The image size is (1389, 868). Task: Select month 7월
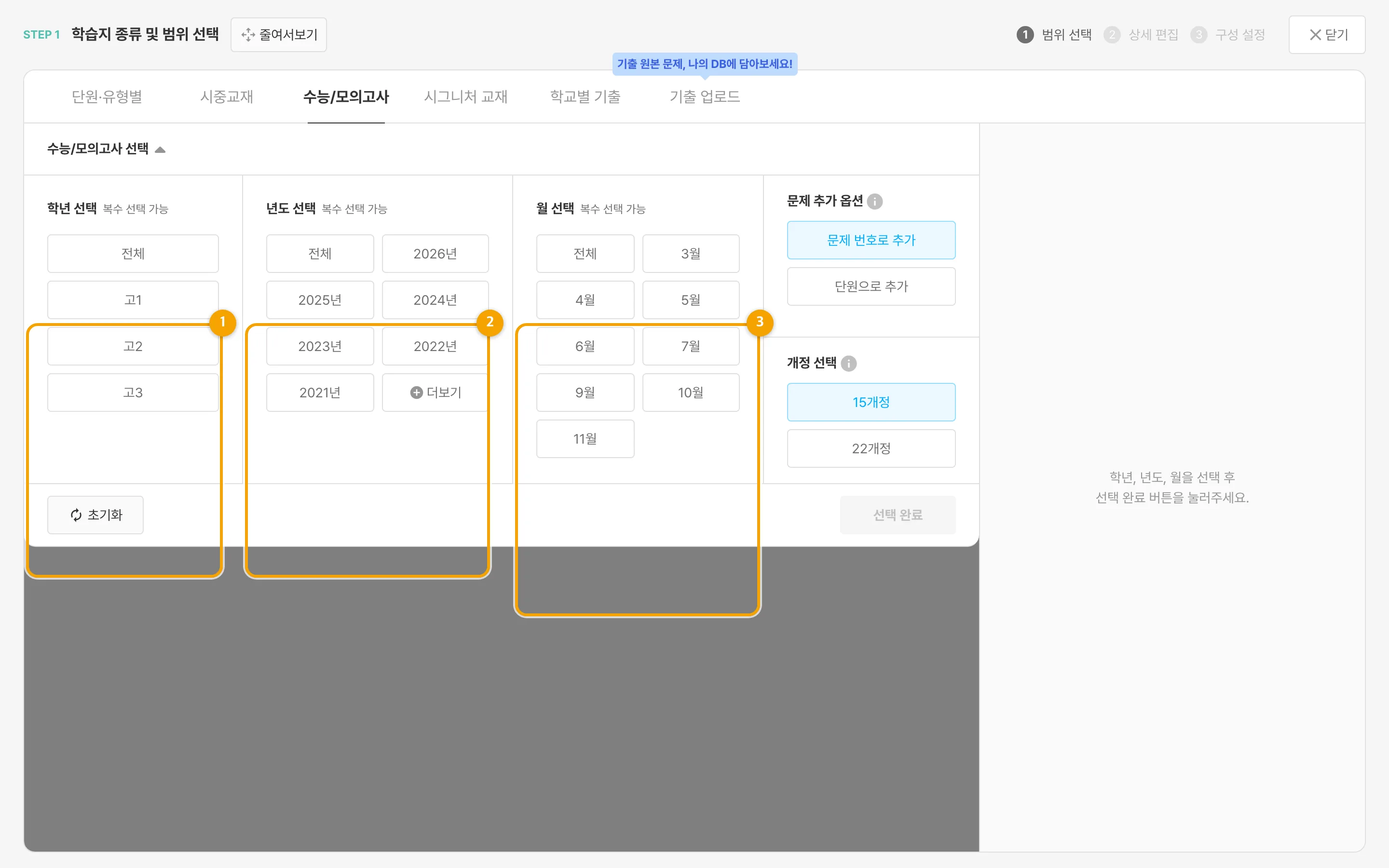point(691,346)
